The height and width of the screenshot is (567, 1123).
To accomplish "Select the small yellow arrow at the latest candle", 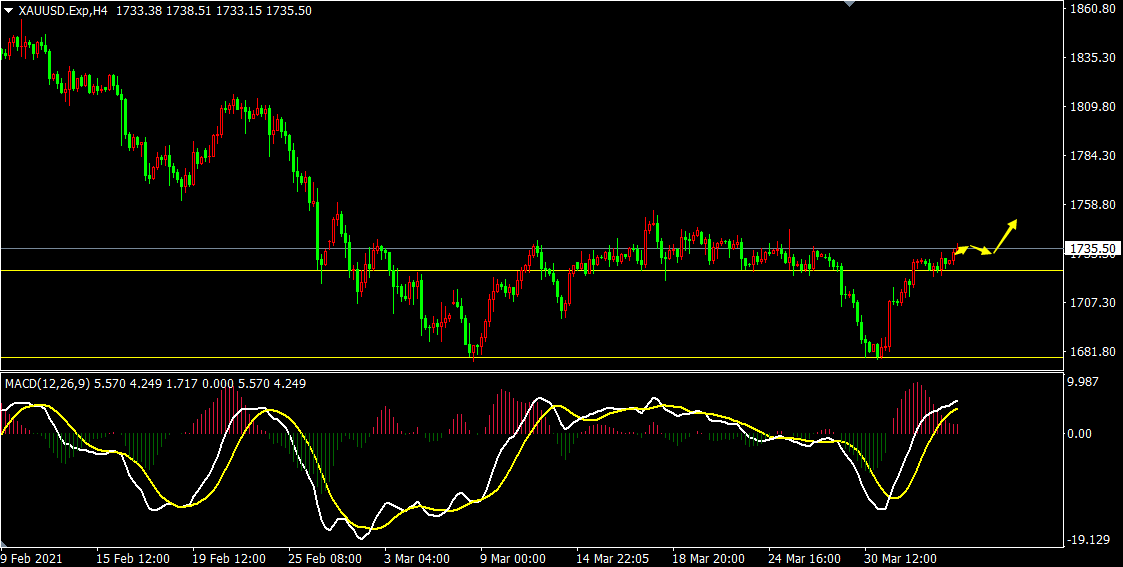I will point(961,248).
